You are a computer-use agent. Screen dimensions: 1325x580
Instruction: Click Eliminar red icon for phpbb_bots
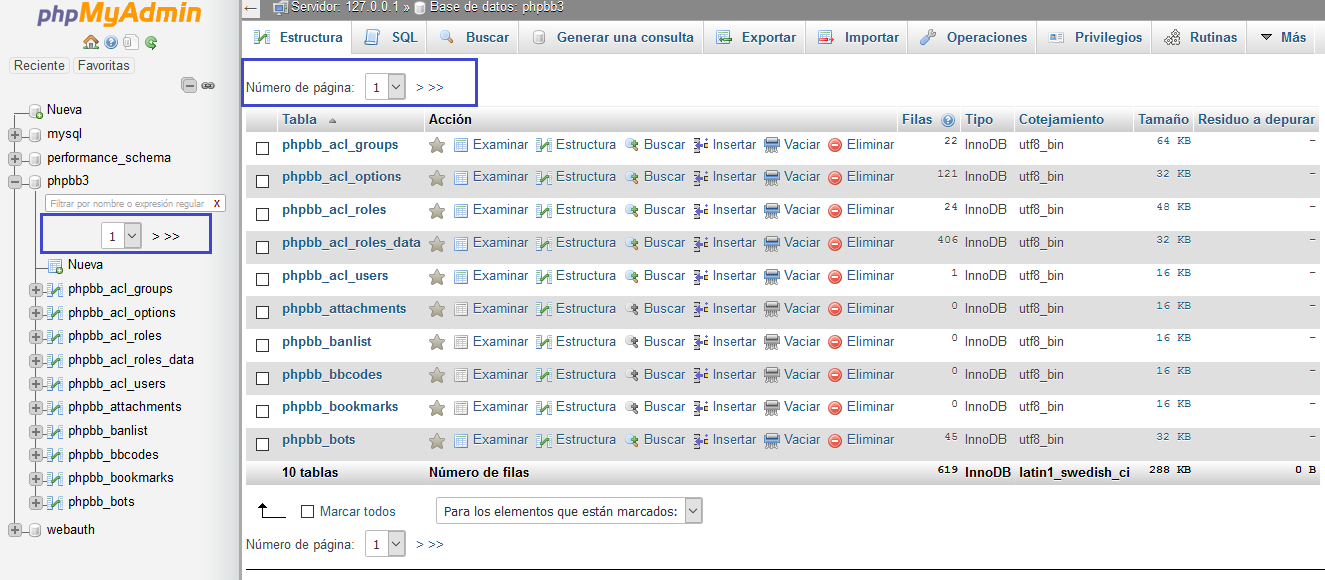(x=836, y=440)
